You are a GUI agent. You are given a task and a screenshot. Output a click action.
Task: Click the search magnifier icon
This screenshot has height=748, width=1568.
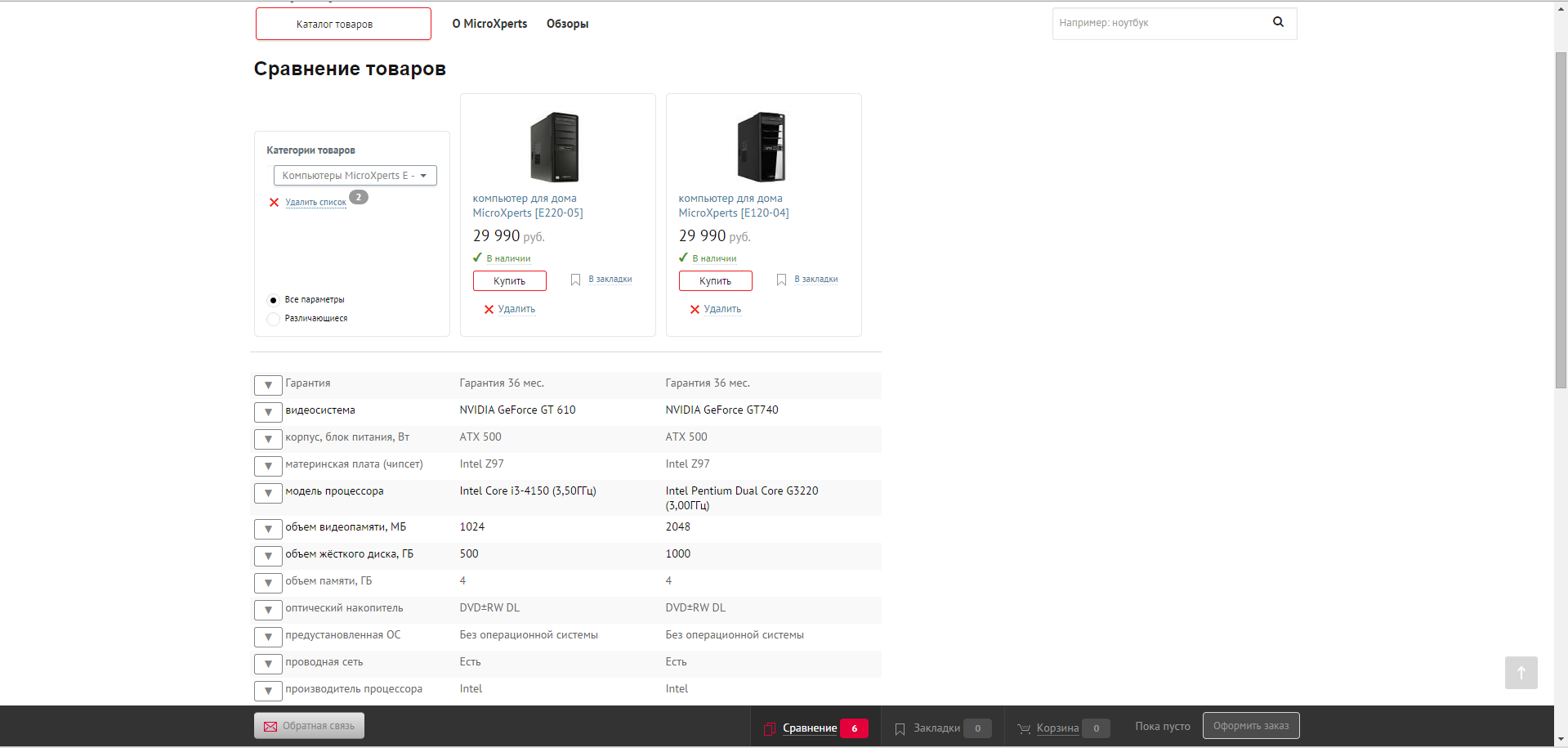1278,22
